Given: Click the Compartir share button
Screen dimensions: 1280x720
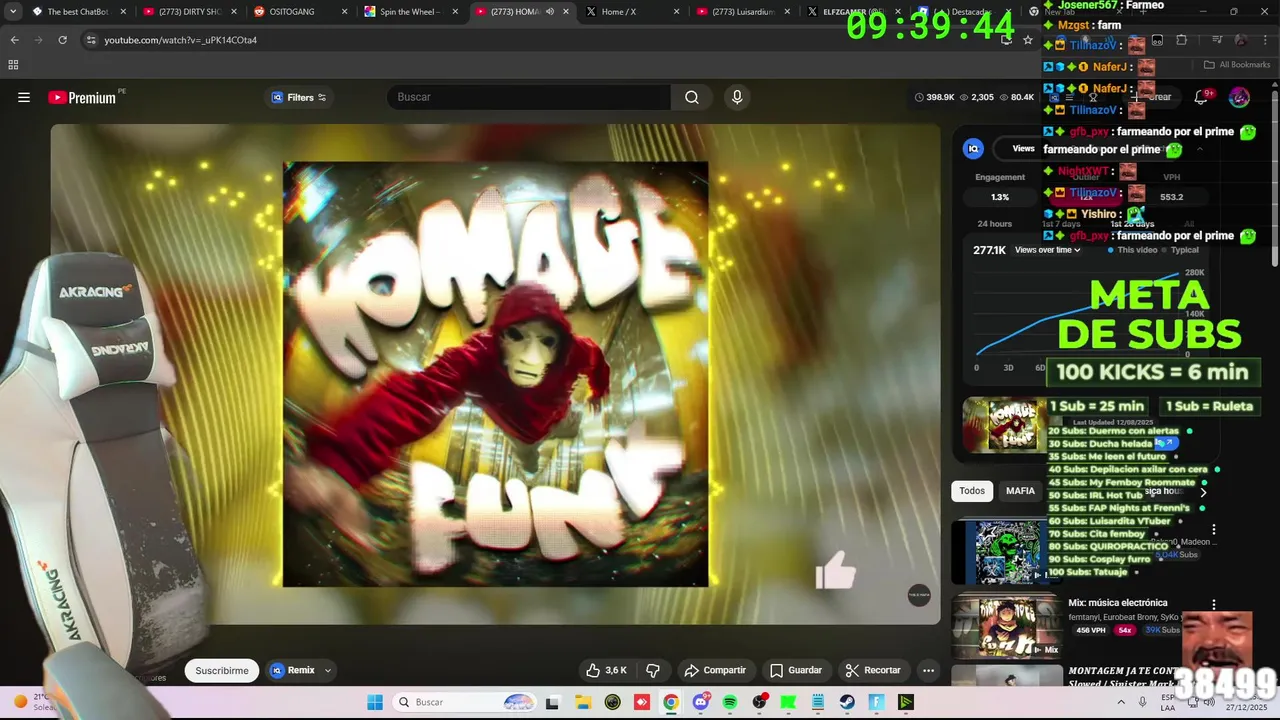Looking at the screenshot, I should [x=715, y=671].
